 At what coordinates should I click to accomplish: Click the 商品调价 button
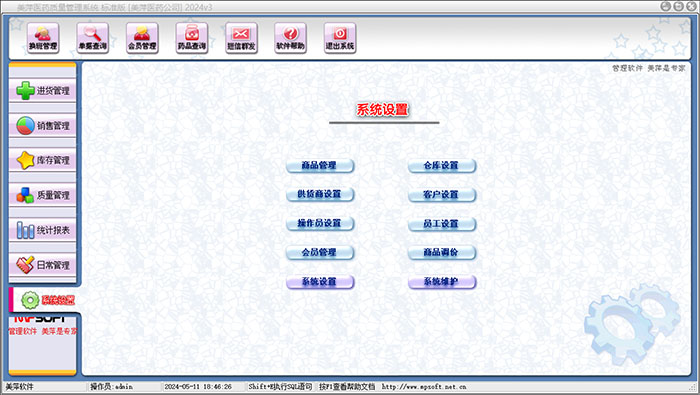point(442,253)
